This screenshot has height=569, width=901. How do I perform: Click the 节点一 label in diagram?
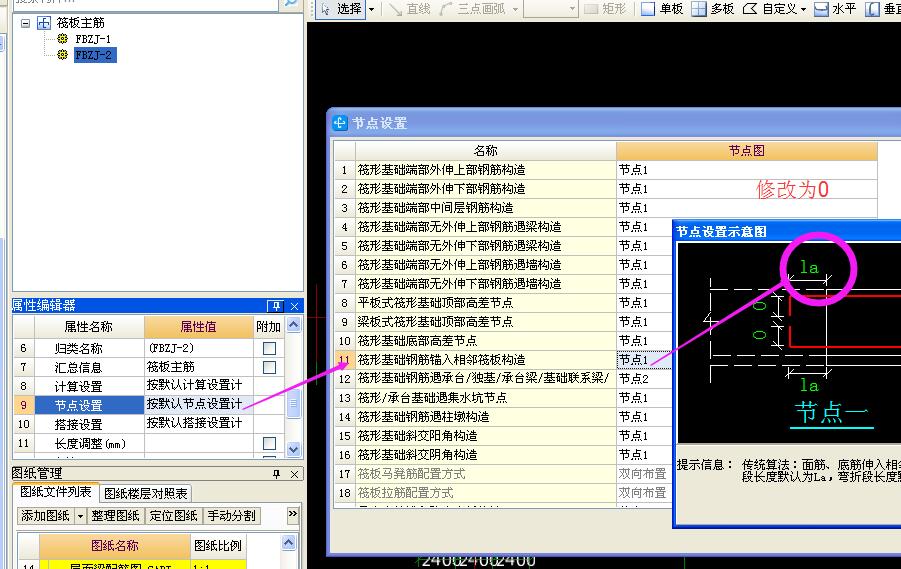(x=831, y=413)
